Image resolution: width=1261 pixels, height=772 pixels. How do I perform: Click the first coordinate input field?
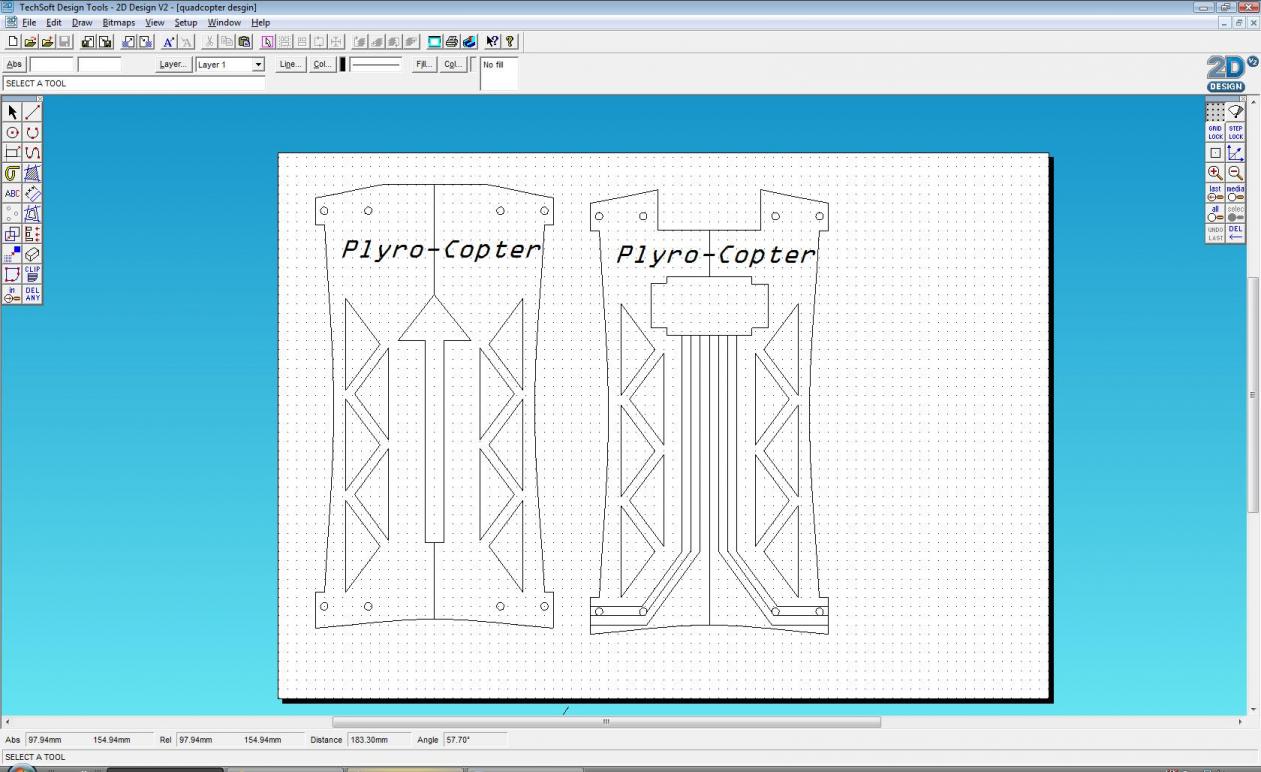pos(51,64)
